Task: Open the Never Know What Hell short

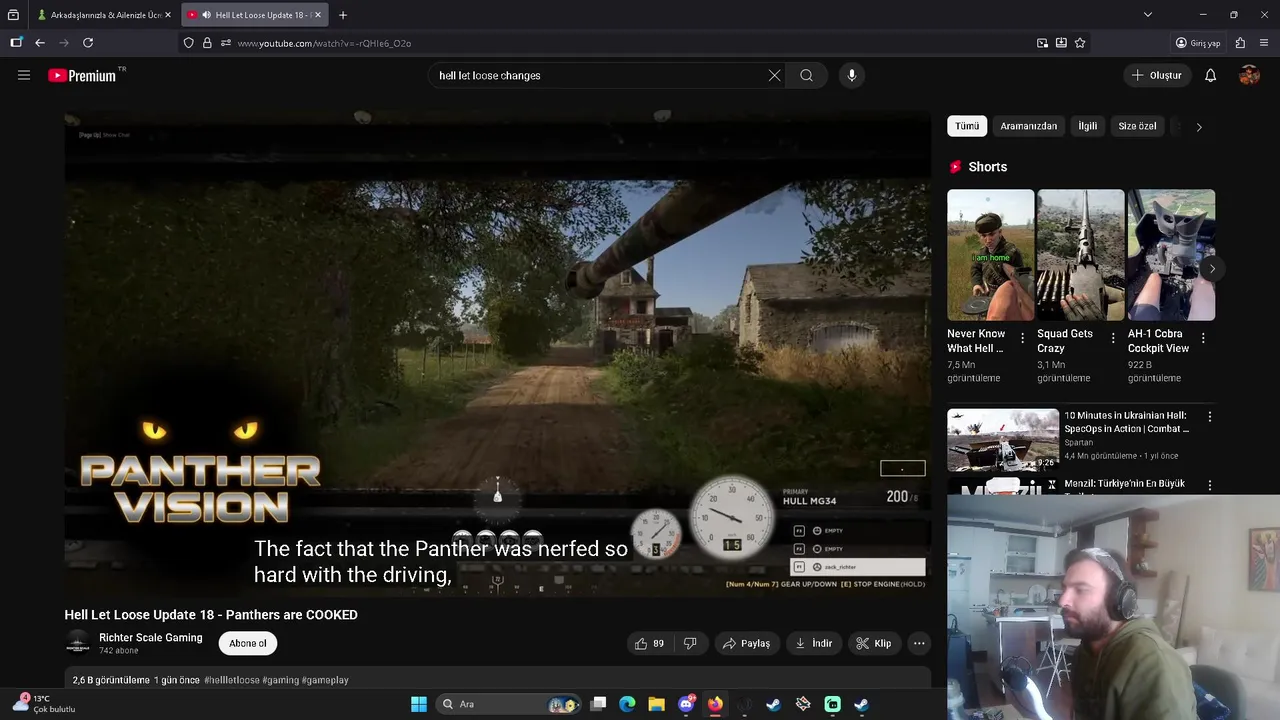Action: 990,255
